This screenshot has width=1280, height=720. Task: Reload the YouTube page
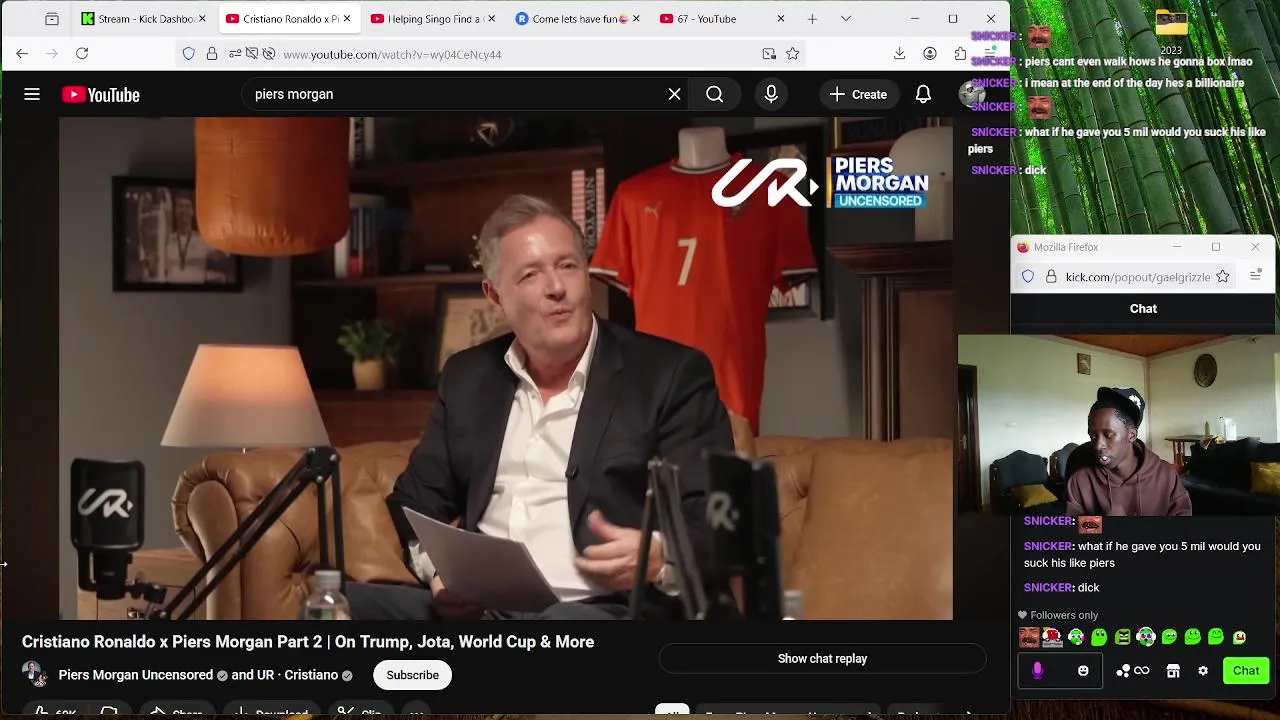coord(82,54)
